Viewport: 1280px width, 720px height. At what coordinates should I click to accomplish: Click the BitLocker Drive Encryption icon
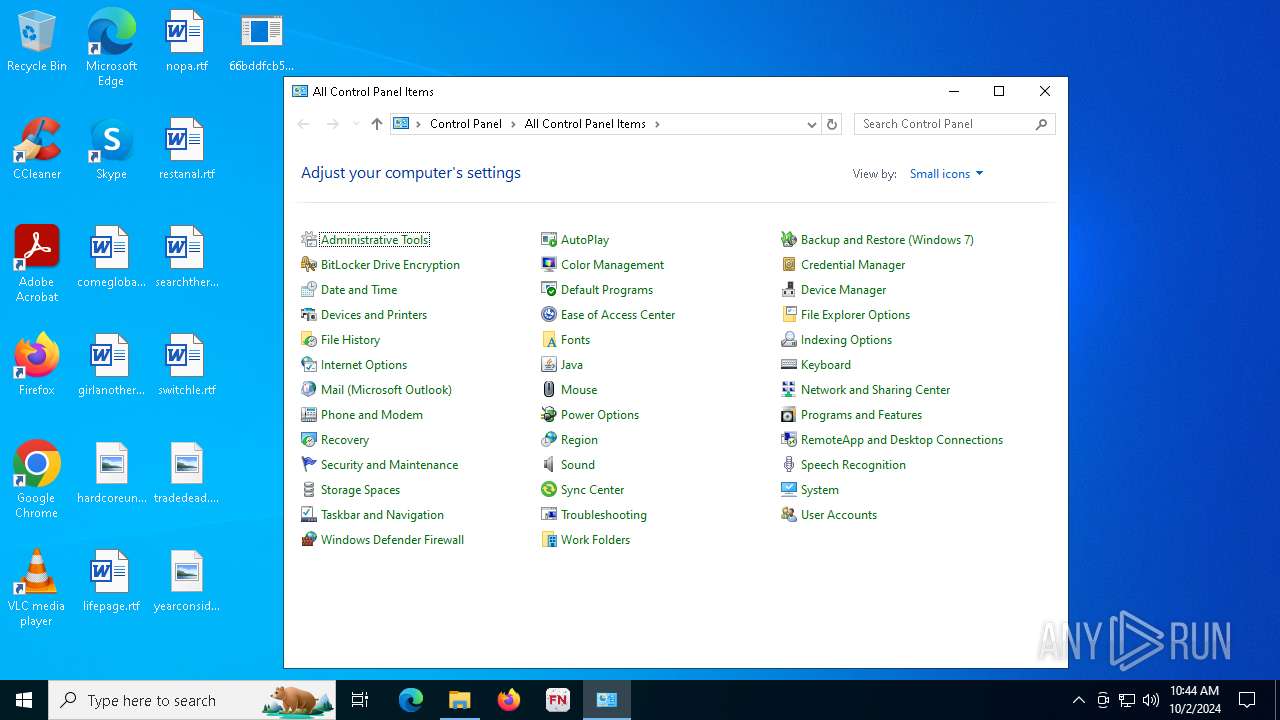(309, 265)
